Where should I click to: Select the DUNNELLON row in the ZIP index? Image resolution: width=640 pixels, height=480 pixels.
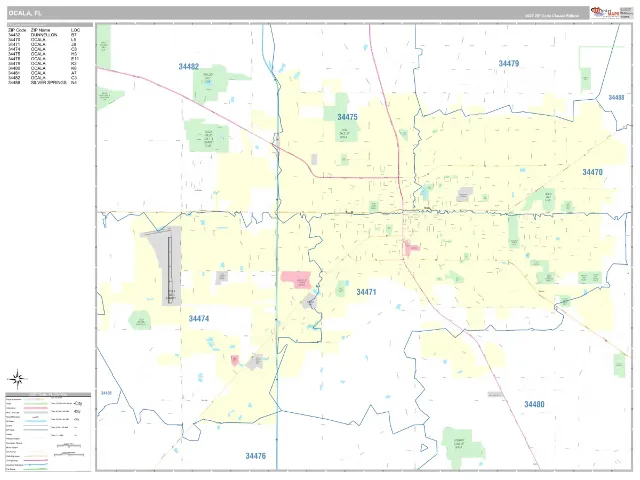[44, 35]
